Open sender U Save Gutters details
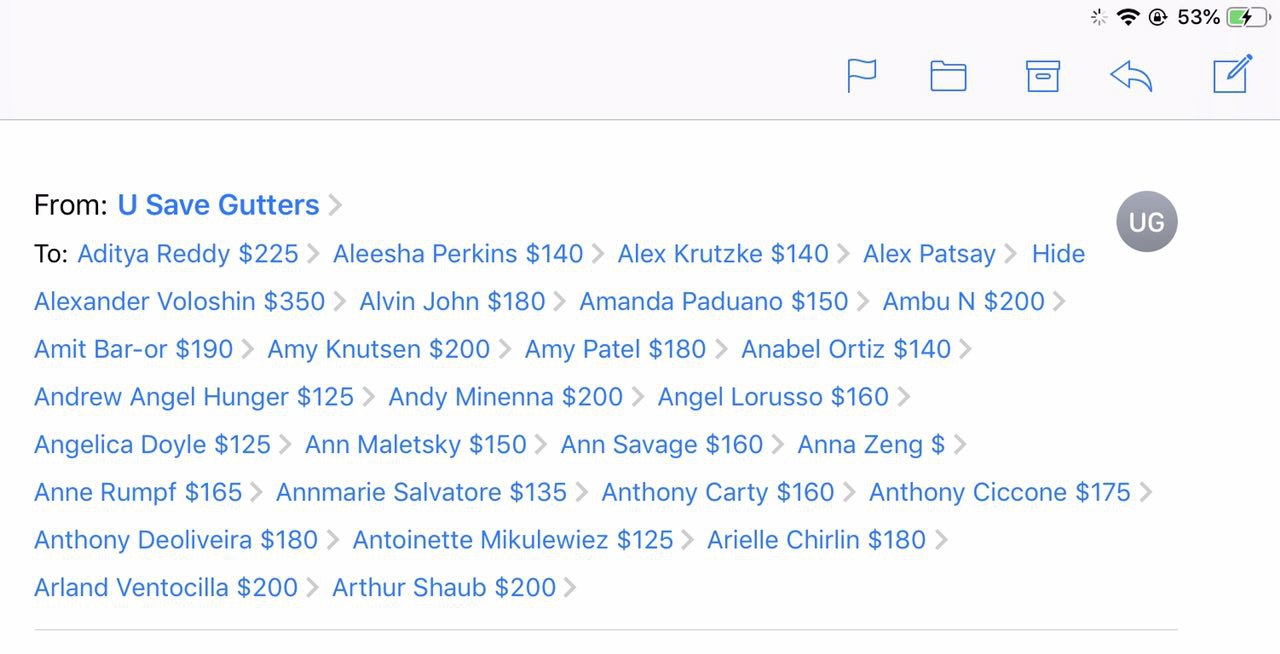1280x654 pixels. coord(218,205)
